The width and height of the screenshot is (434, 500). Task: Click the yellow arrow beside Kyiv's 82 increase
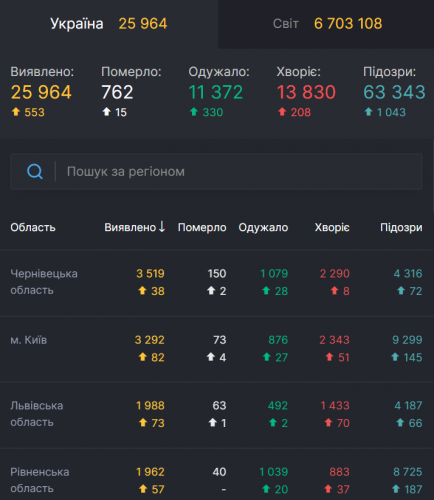click(x=143, y=357)
